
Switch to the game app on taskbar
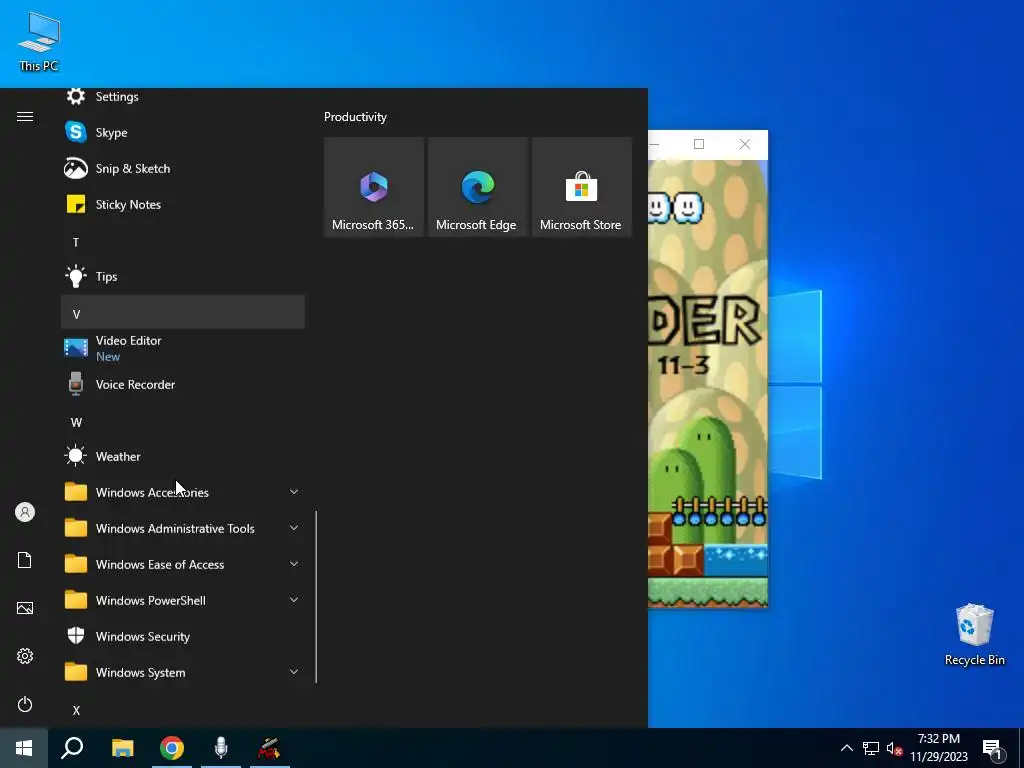269,748
